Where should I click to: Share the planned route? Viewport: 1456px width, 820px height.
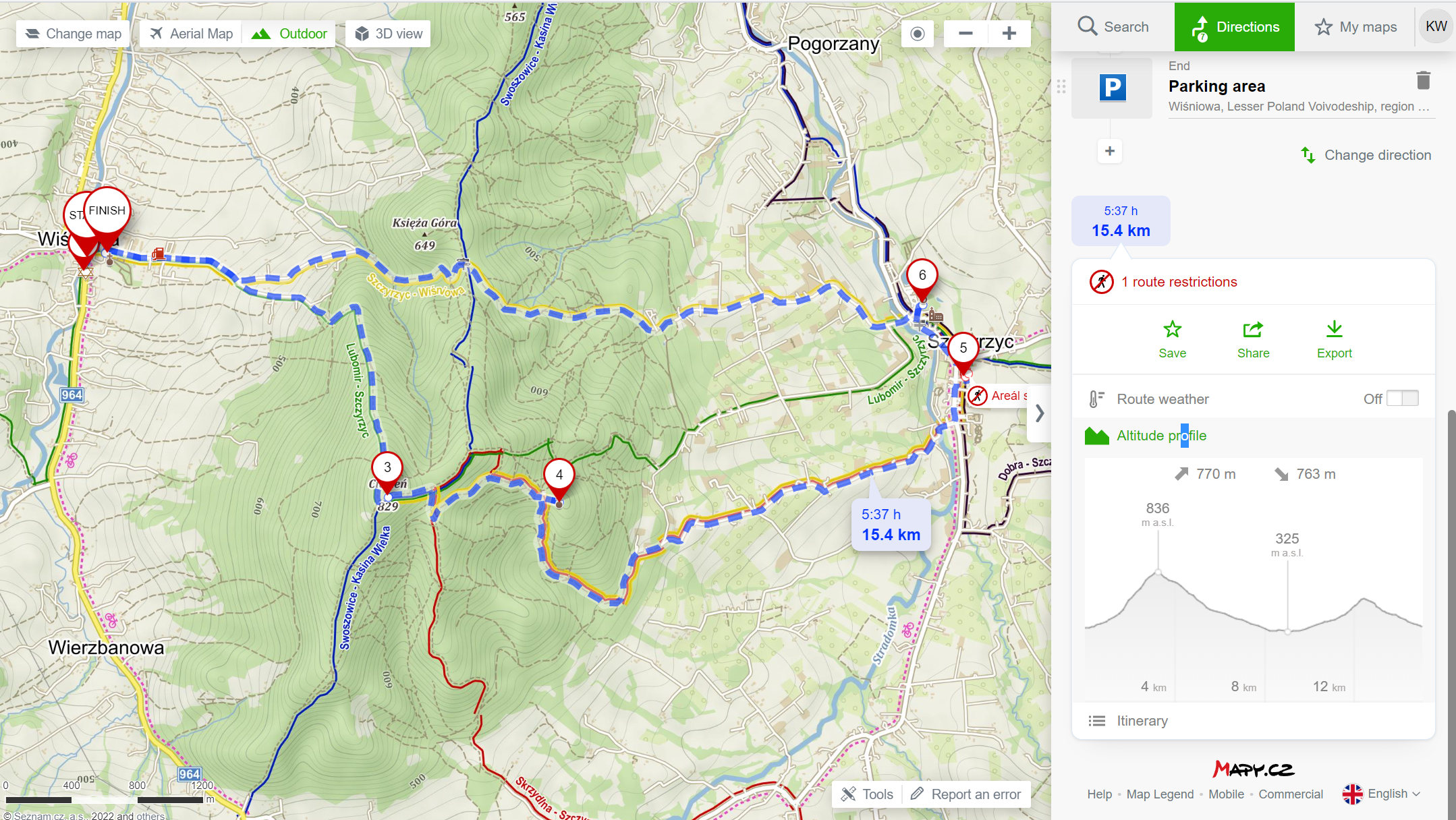tap(1253, 340)
